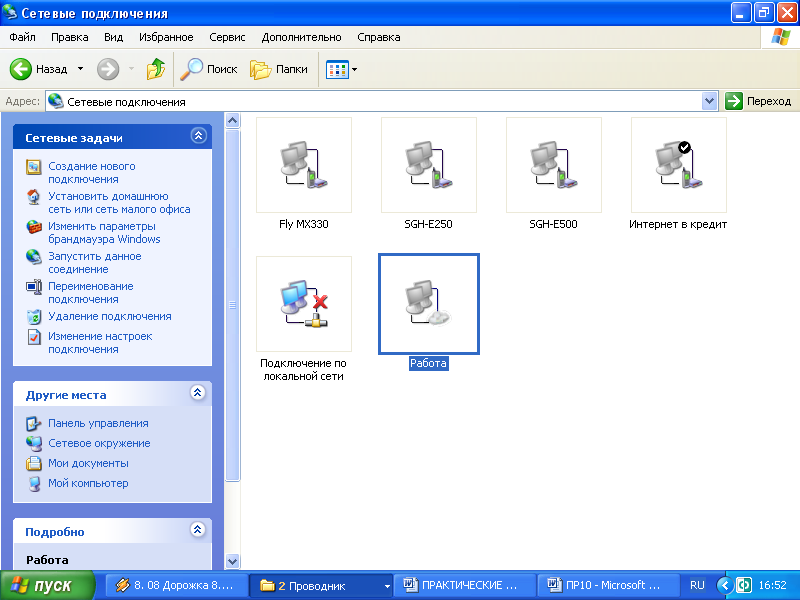The image size is (800, 600).
Task: Click Создание нового подключения link
Action: (92, 172)
